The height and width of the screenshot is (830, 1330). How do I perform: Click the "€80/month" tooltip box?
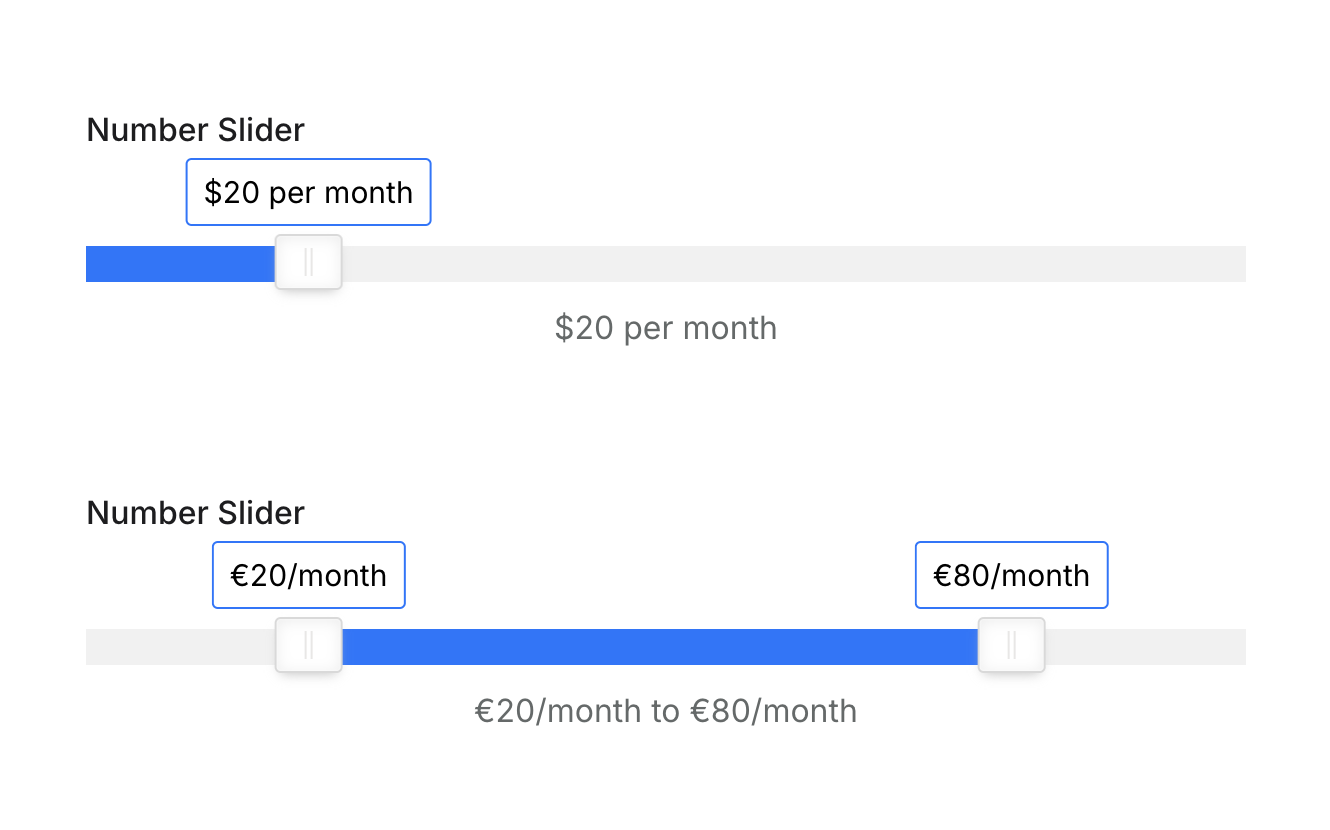[1011, 575]
